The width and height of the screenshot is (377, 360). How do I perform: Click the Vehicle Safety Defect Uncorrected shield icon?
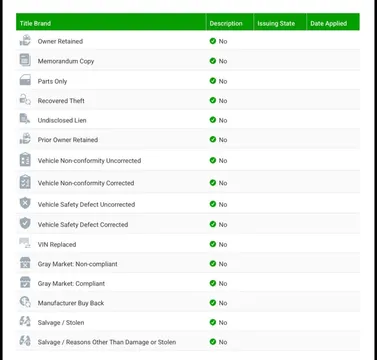tap(25, 203)
